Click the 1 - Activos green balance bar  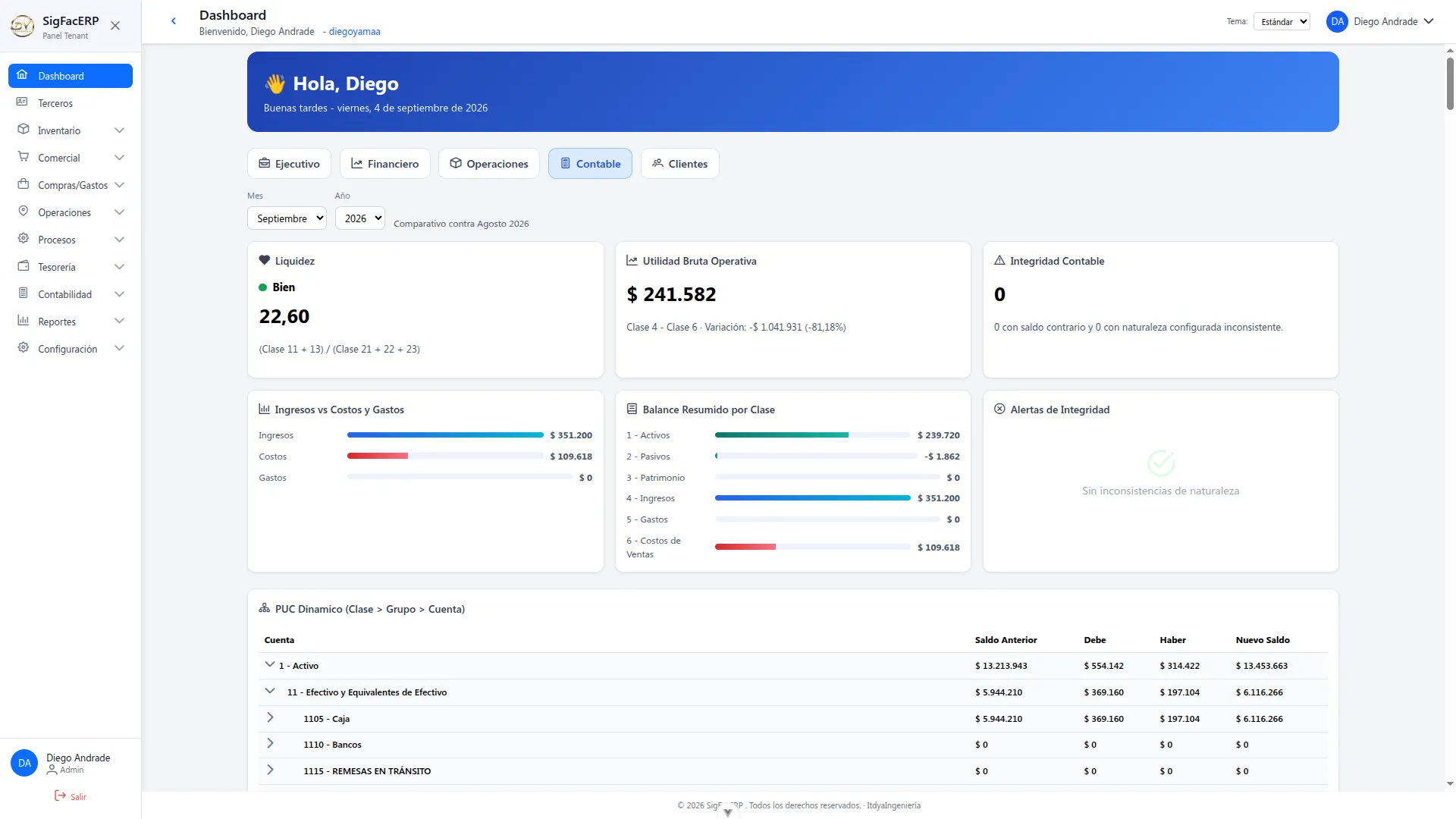[x=782, y=435]
